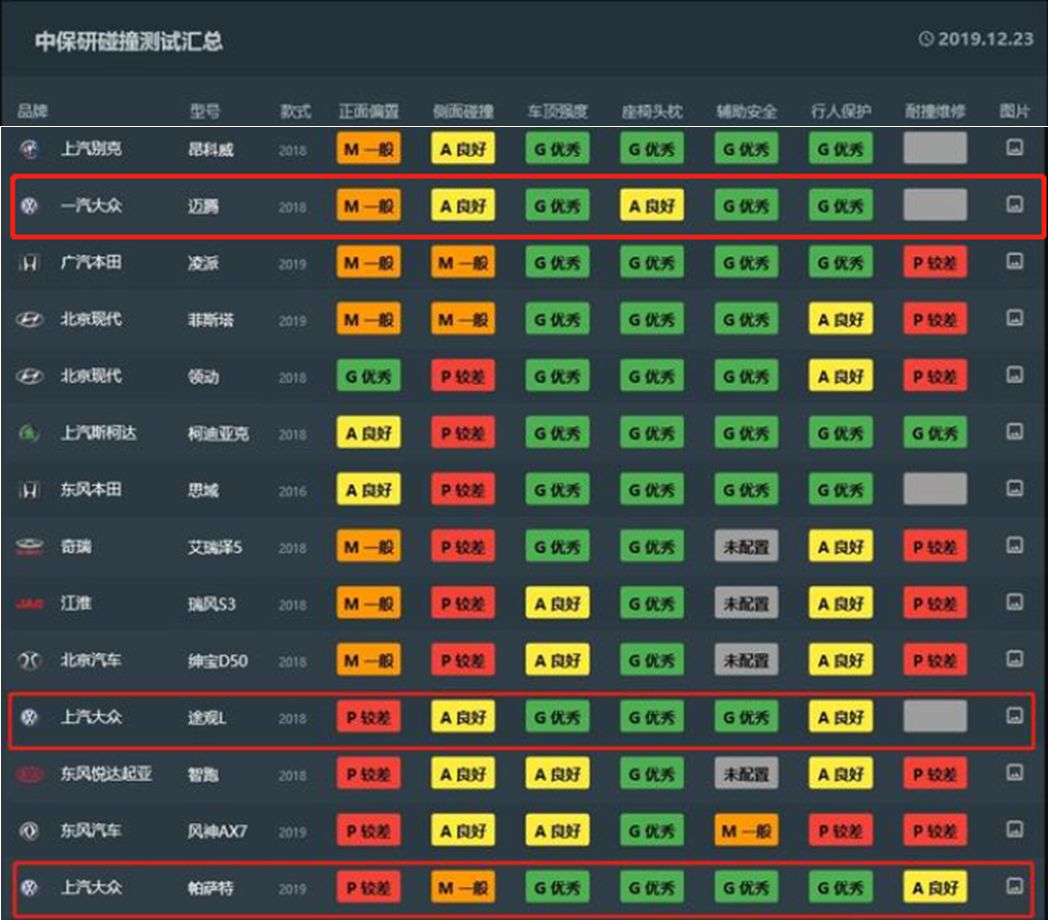This screenshot has height=920, width=1048.
Task: Click 途观L's red 正面偏置 P较差 rating
Action: (368, 717)
